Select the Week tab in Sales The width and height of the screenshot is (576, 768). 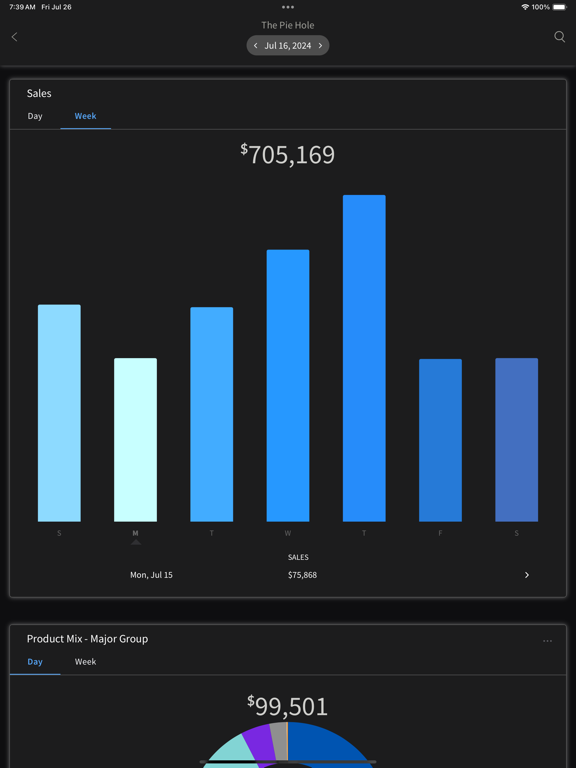tap(85, 116)
